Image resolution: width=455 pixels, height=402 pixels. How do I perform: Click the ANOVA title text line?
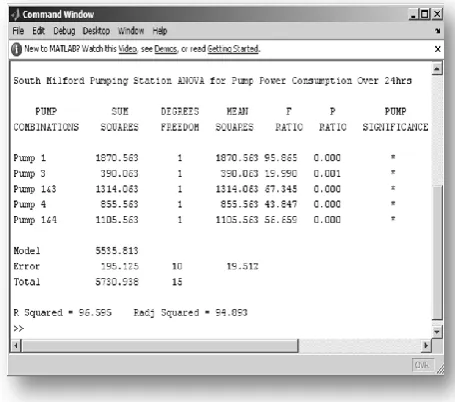tap(212, 81)
